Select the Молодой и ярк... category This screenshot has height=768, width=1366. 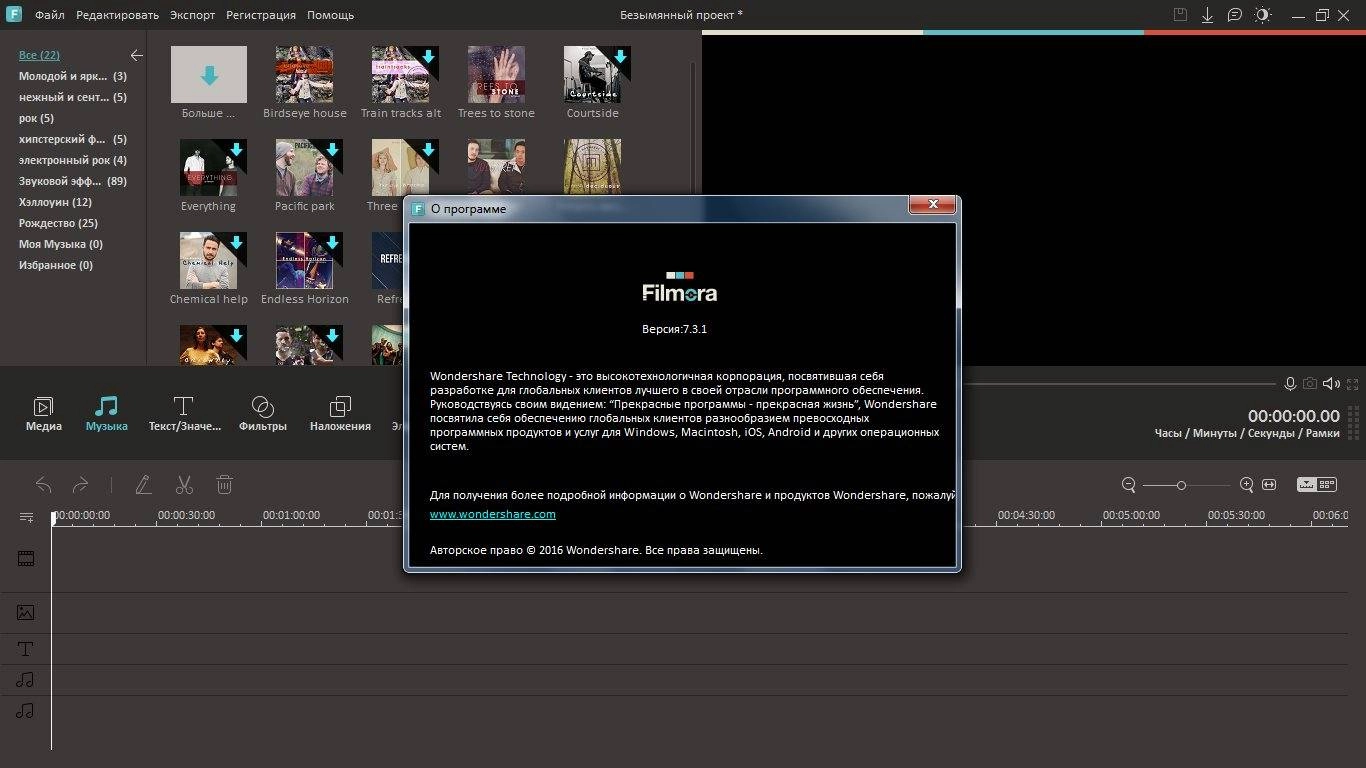point(73,76)
